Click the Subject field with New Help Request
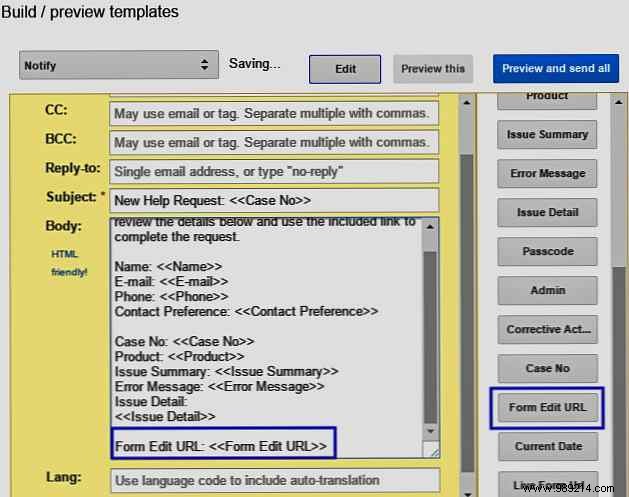Image resolution: width=629 pixels, height=497 pixels. tap(273, 200)
